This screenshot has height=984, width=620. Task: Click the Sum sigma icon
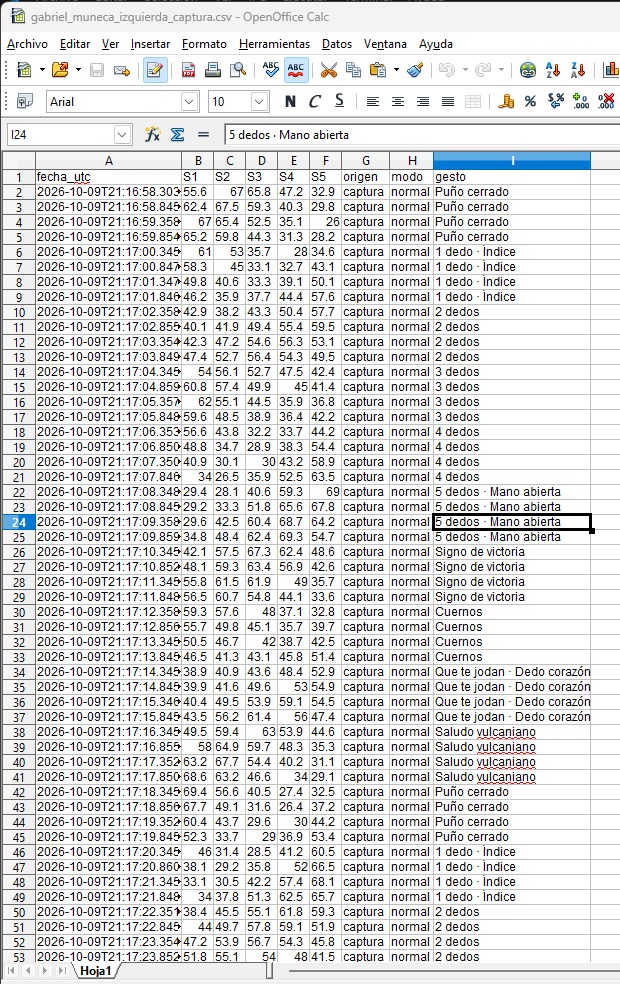pyautogui.click(x=178, y=134)
